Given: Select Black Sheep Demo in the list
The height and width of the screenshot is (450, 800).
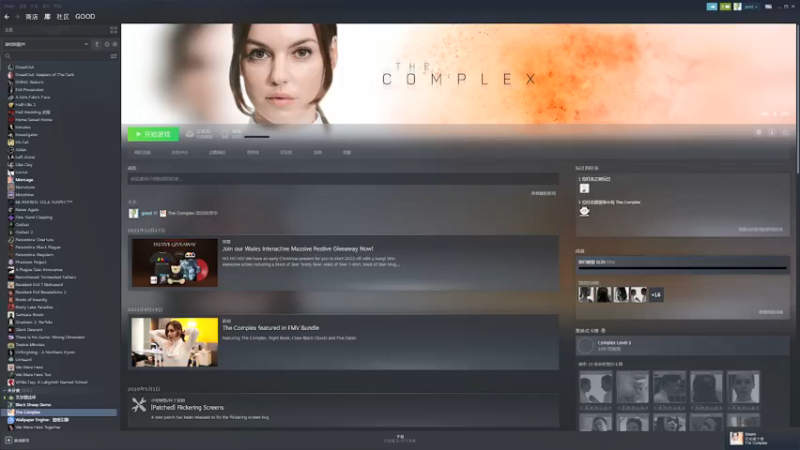Looking at the screenshot, I should coord(33,405).
